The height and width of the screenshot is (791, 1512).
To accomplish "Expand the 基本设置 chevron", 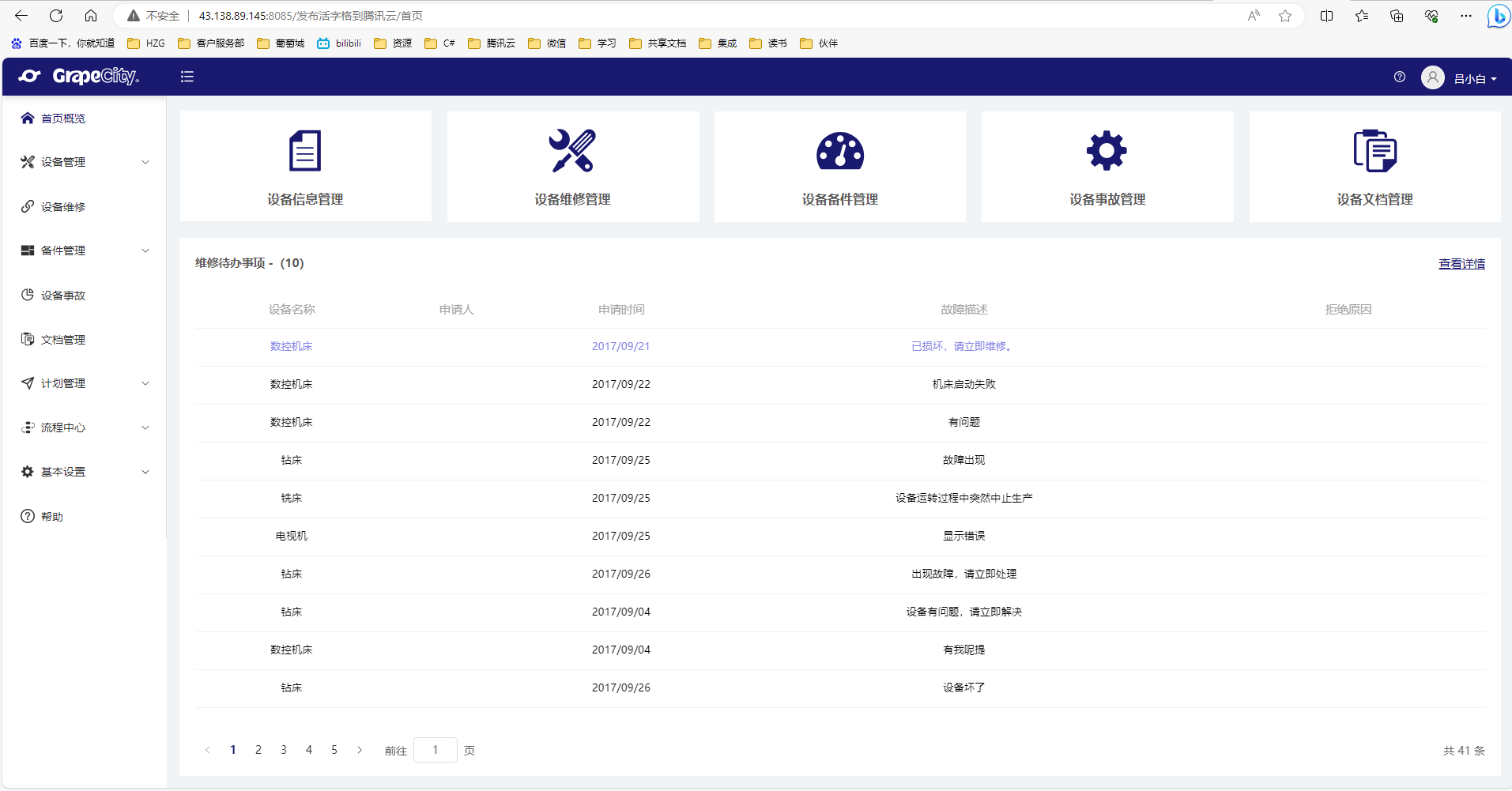I will pyautogui.click(x=145, y=472).
